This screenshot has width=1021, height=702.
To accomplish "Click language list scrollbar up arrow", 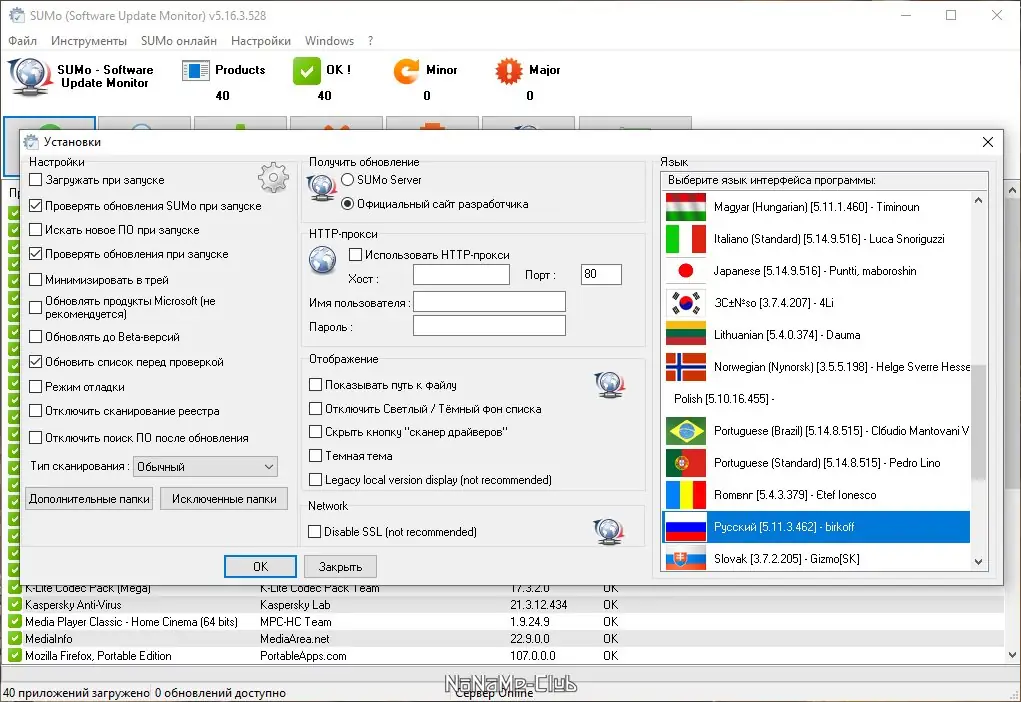I will tap(978, 201).
